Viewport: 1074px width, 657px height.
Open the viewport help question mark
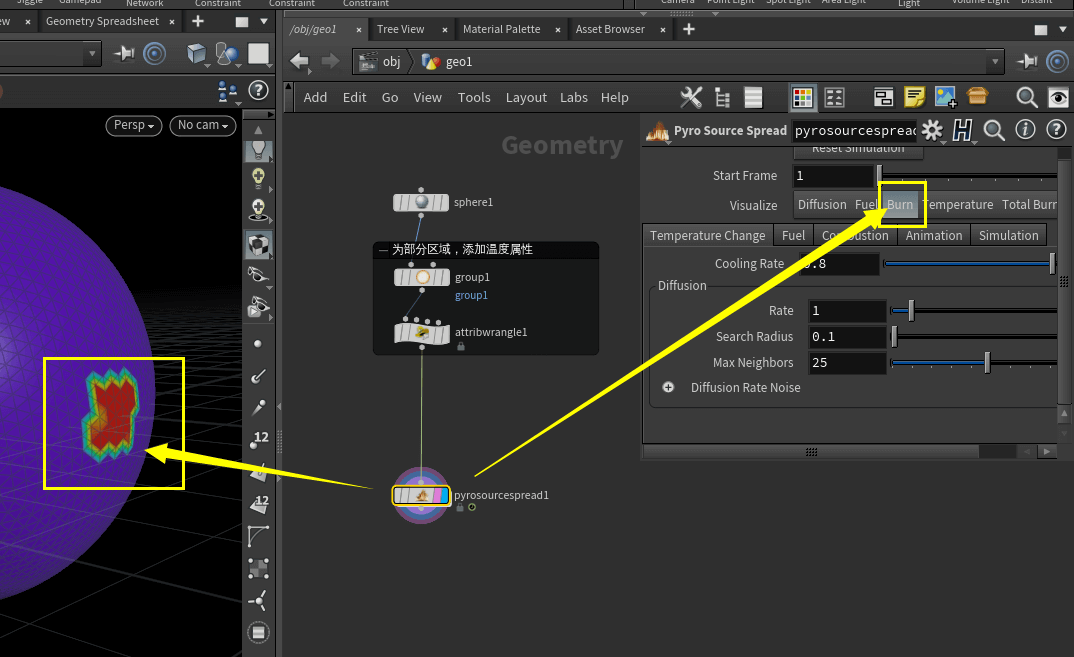pos(258,90)
